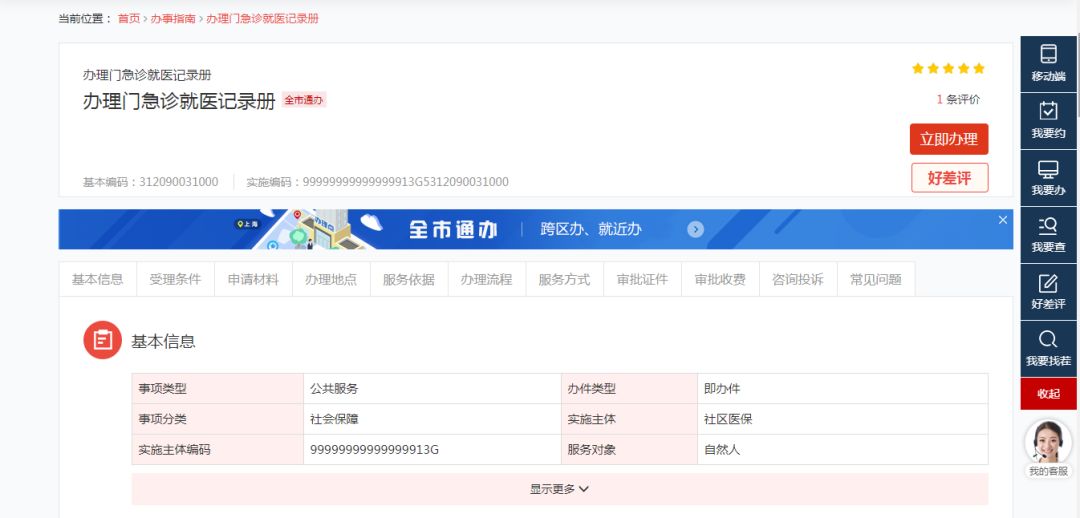The height and width of the screenshot is (518, 1080).
Task: Switch to 审批证件 tab
Action: tap(643, 280)
